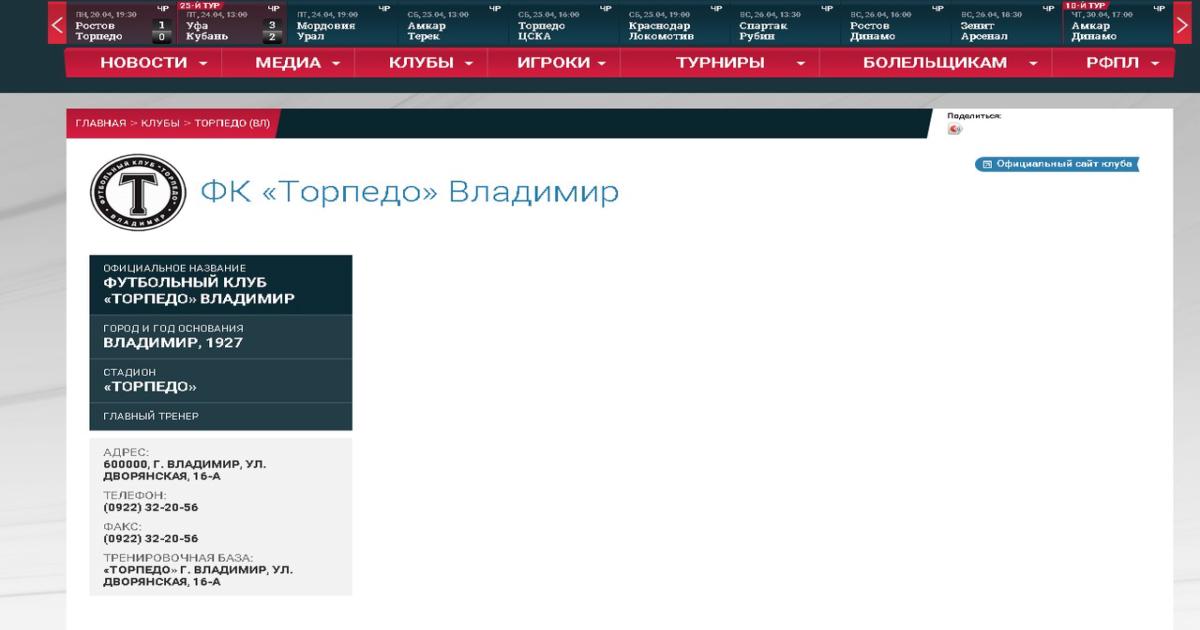Visit Официальный сайт клуба
The image size is (1200, 630).
(1057, 164)
